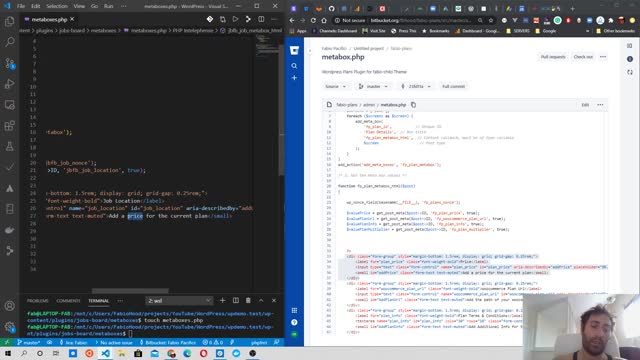Open the Search view in VS Code
640x360 pixels.
pyautogui.click(x=9, y=42)
